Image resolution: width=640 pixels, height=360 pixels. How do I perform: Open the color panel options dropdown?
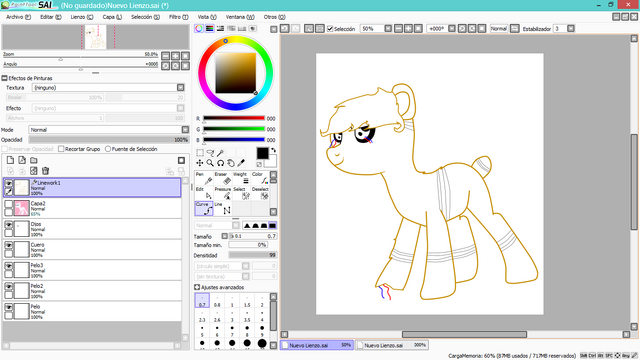click(x=273, y=29)
